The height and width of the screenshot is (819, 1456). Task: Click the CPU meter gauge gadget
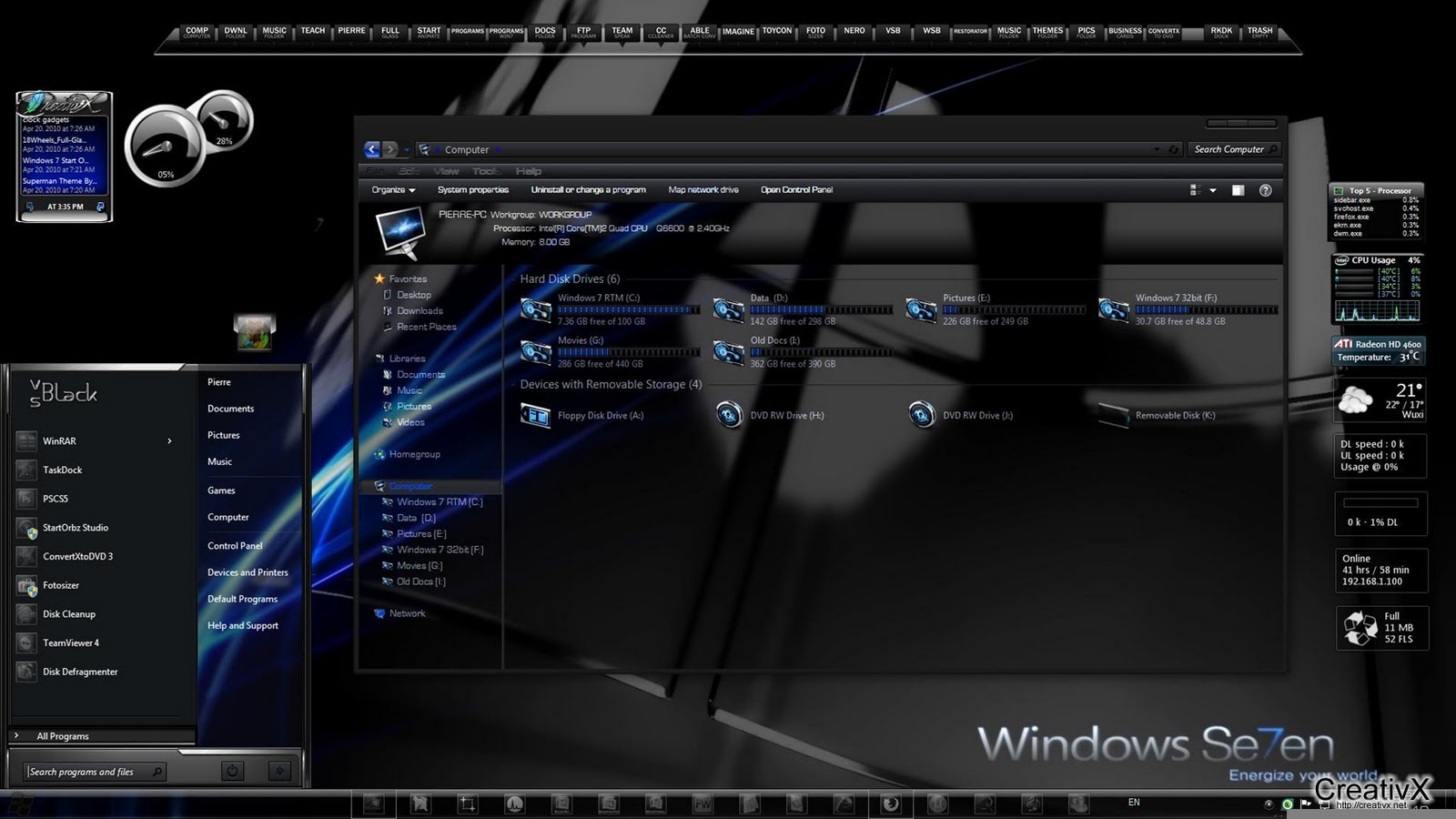(164, 146)
